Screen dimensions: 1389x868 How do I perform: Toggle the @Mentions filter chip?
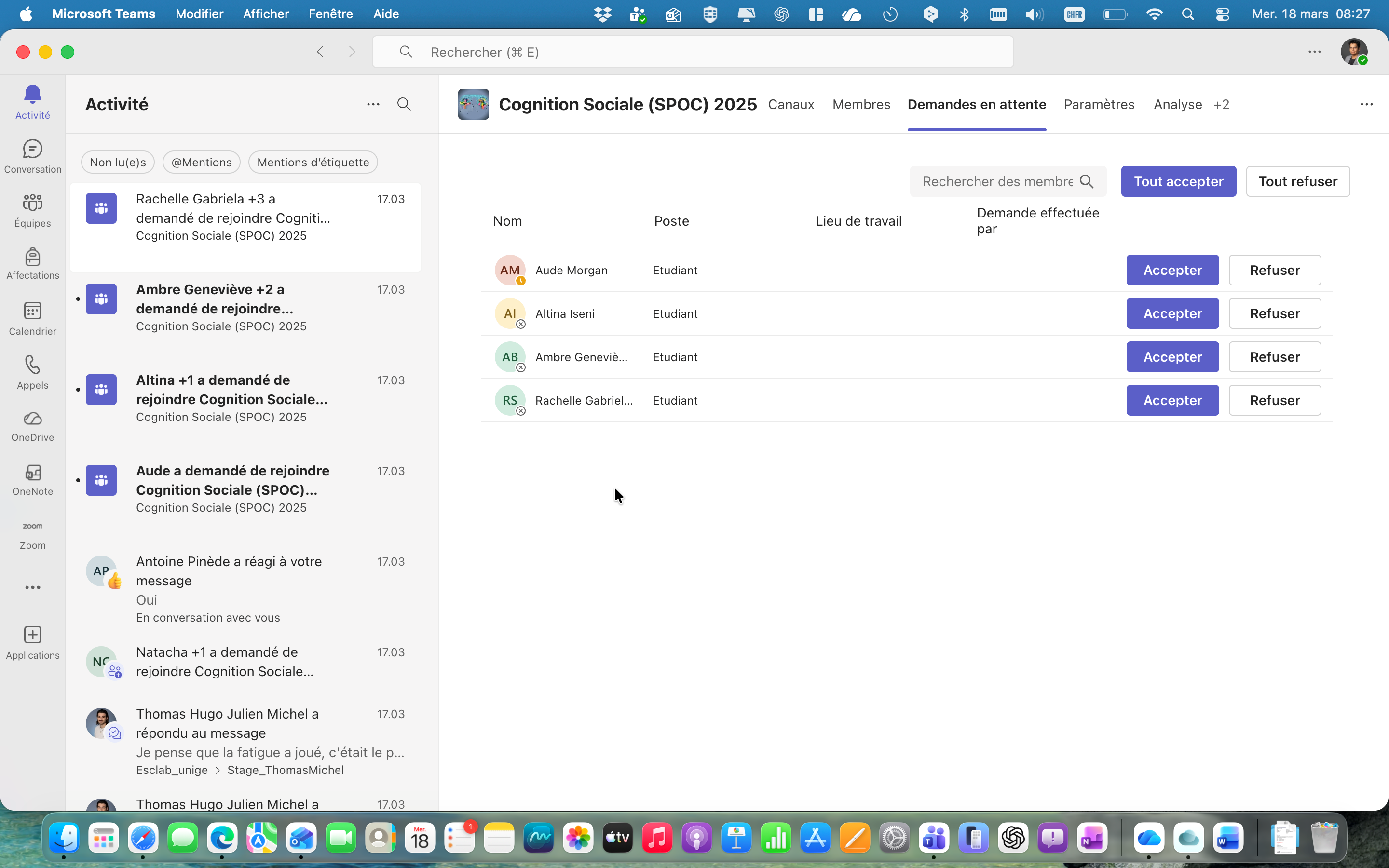(x=202, y=163)
